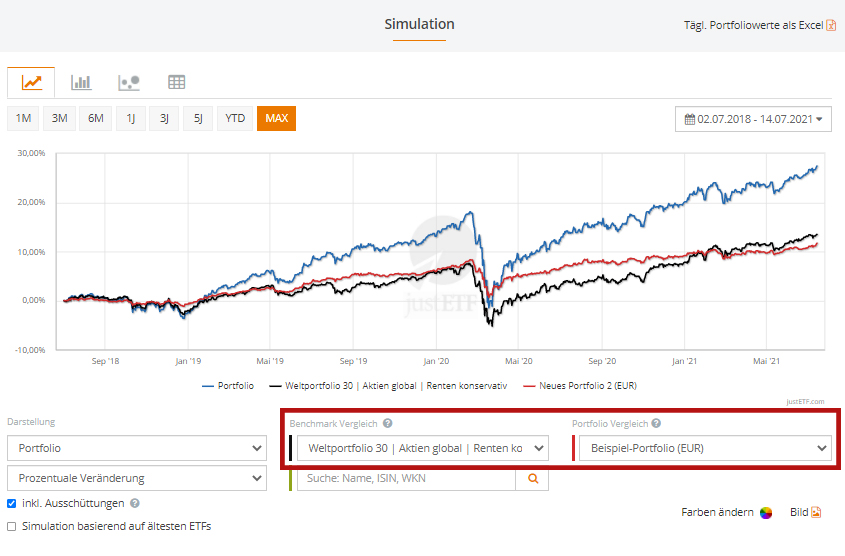Screen dimensions: 845x556
Task: Open help icon beside Benchmark Vergleich
Action: click(388, 424)
